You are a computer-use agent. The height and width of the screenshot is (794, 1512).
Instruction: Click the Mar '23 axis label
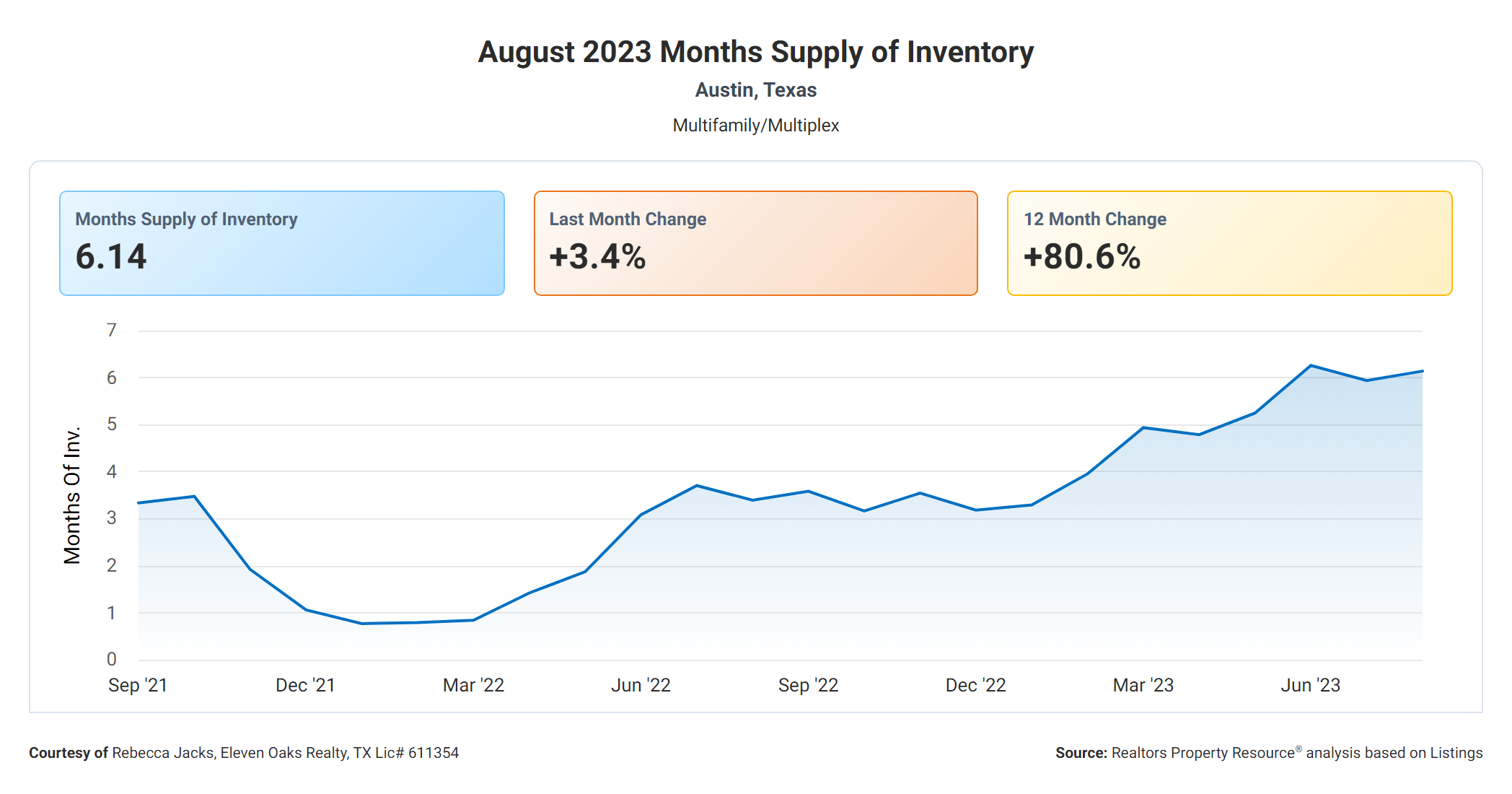pos(1143,685)
